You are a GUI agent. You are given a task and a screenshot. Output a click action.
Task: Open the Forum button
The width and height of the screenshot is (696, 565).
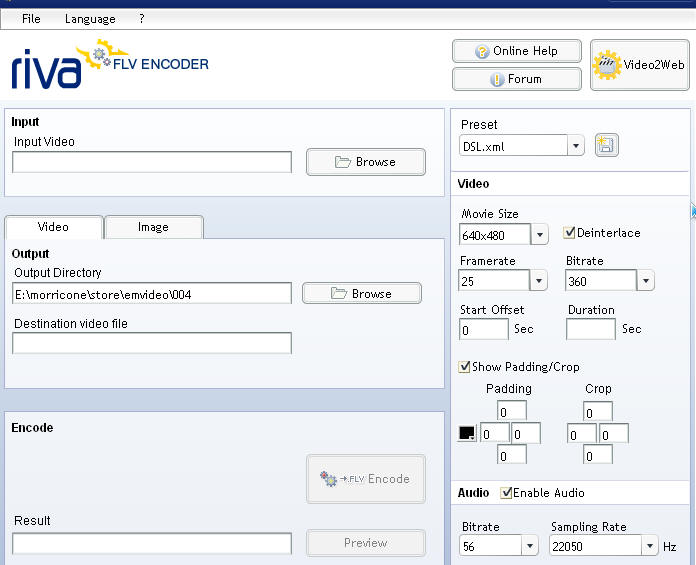(517, 79)
